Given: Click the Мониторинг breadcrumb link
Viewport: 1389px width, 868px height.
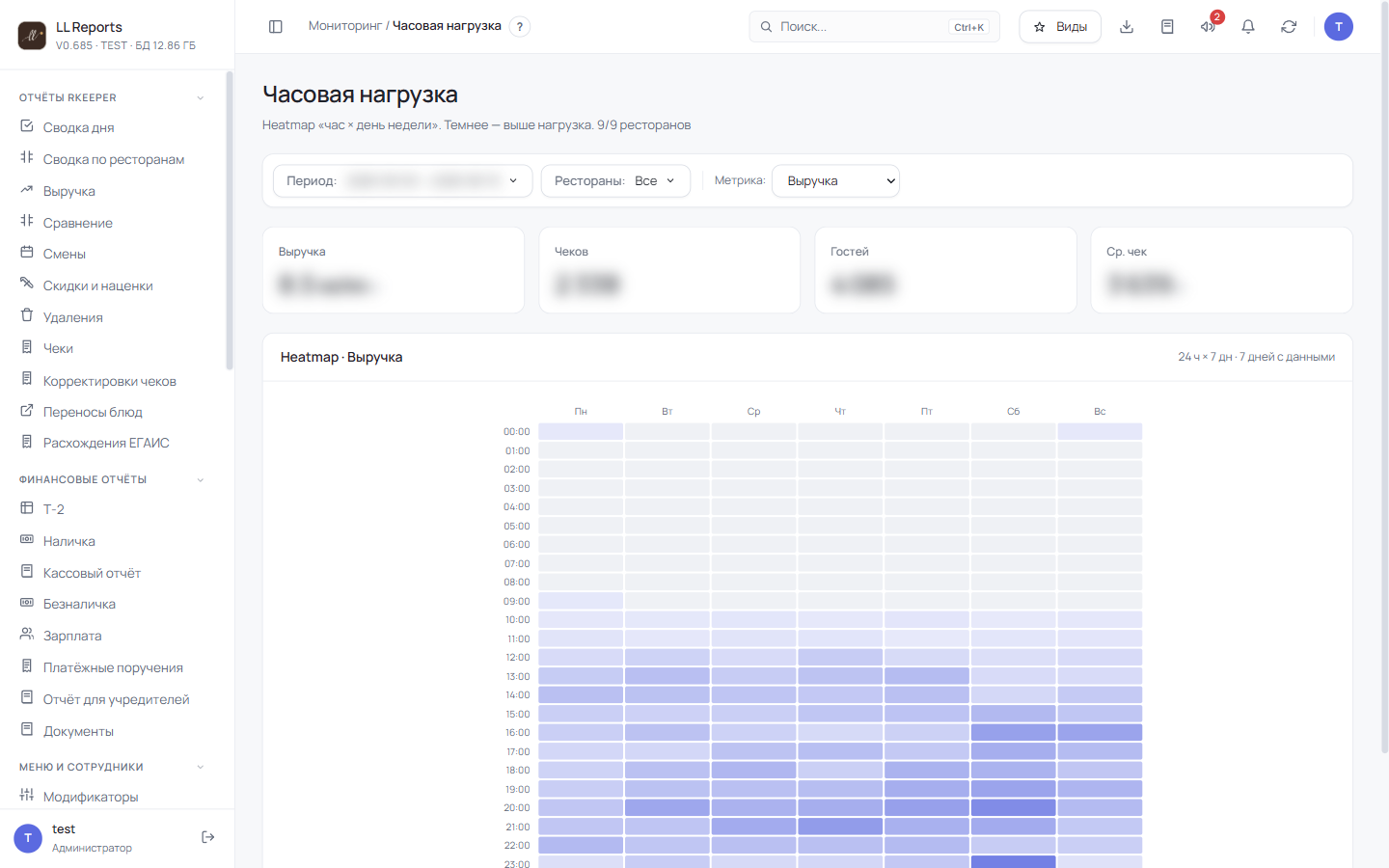Looking at the screenshot, I should (x=345, y=26).
